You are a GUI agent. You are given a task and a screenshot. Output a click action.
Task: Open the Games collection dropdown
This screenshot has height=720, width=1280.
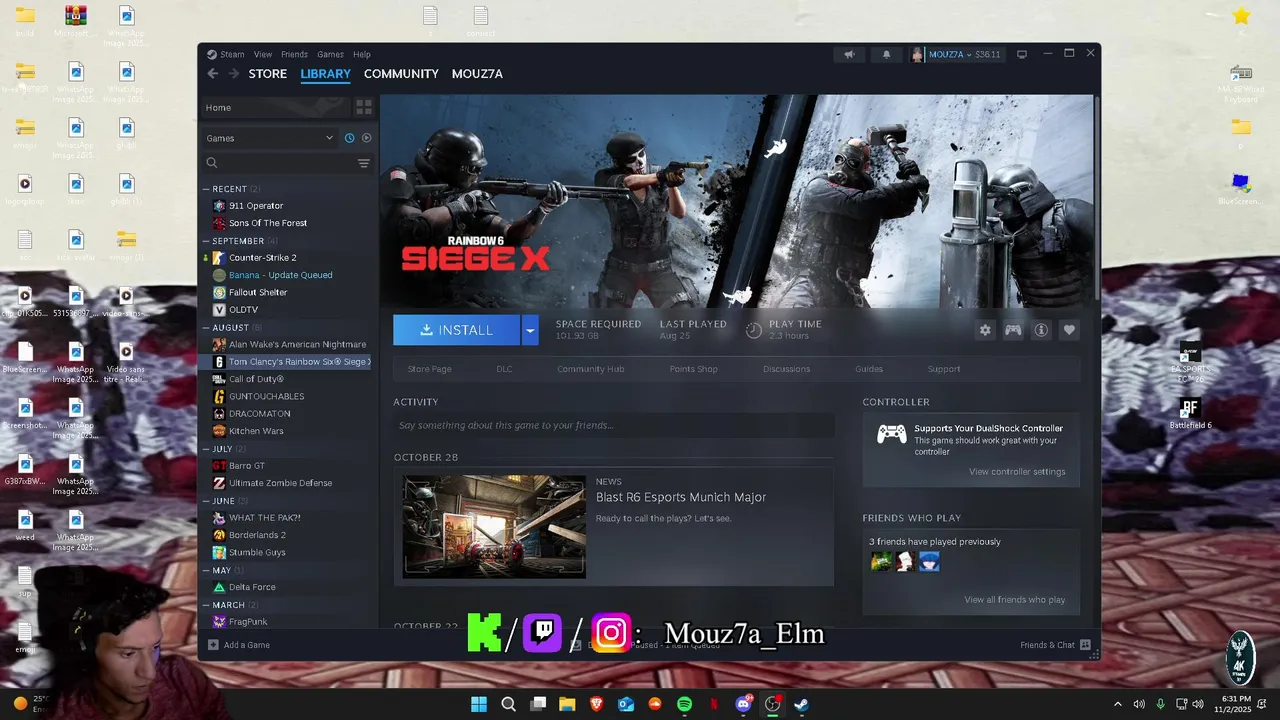[x=270, y=138]
